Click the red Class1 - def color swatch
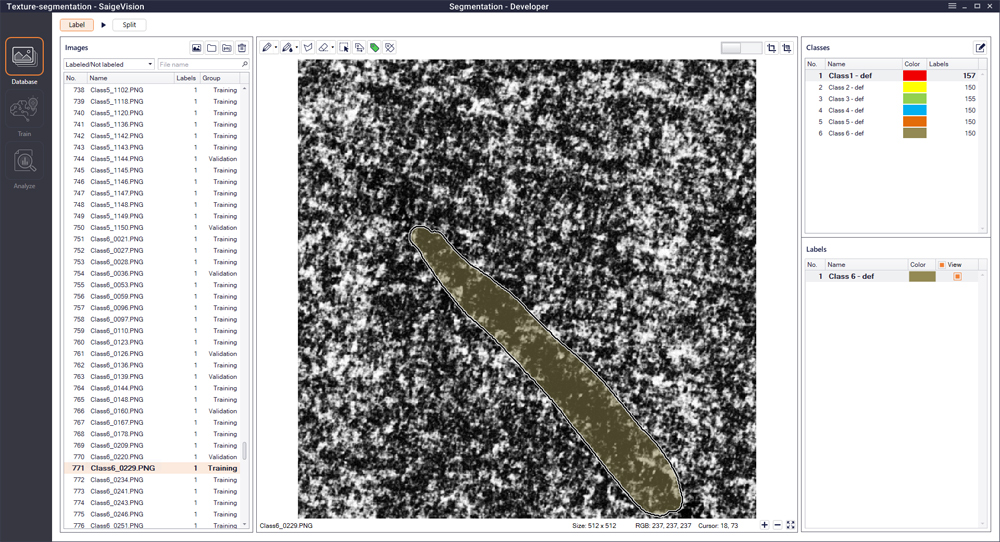1000x542 pixels. click(x=915, y=75)
